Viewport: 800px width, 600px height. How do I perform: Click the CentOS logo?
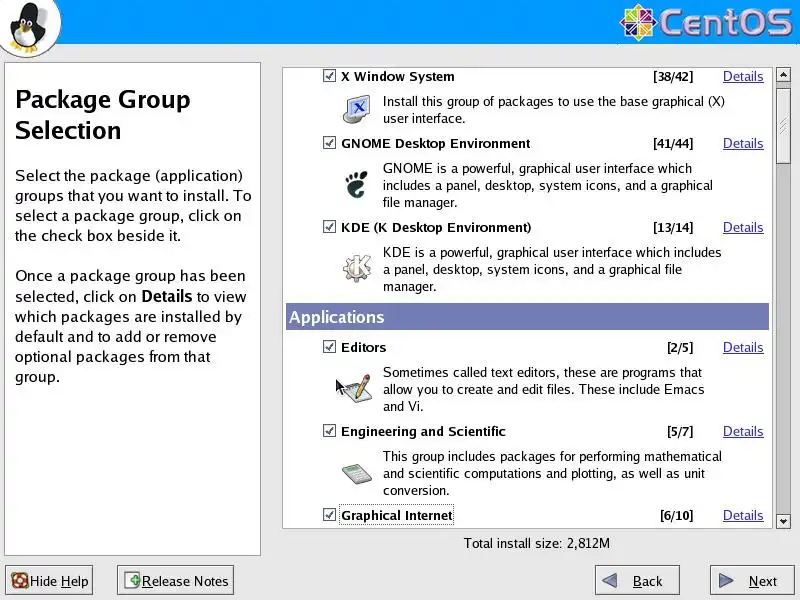706,22
